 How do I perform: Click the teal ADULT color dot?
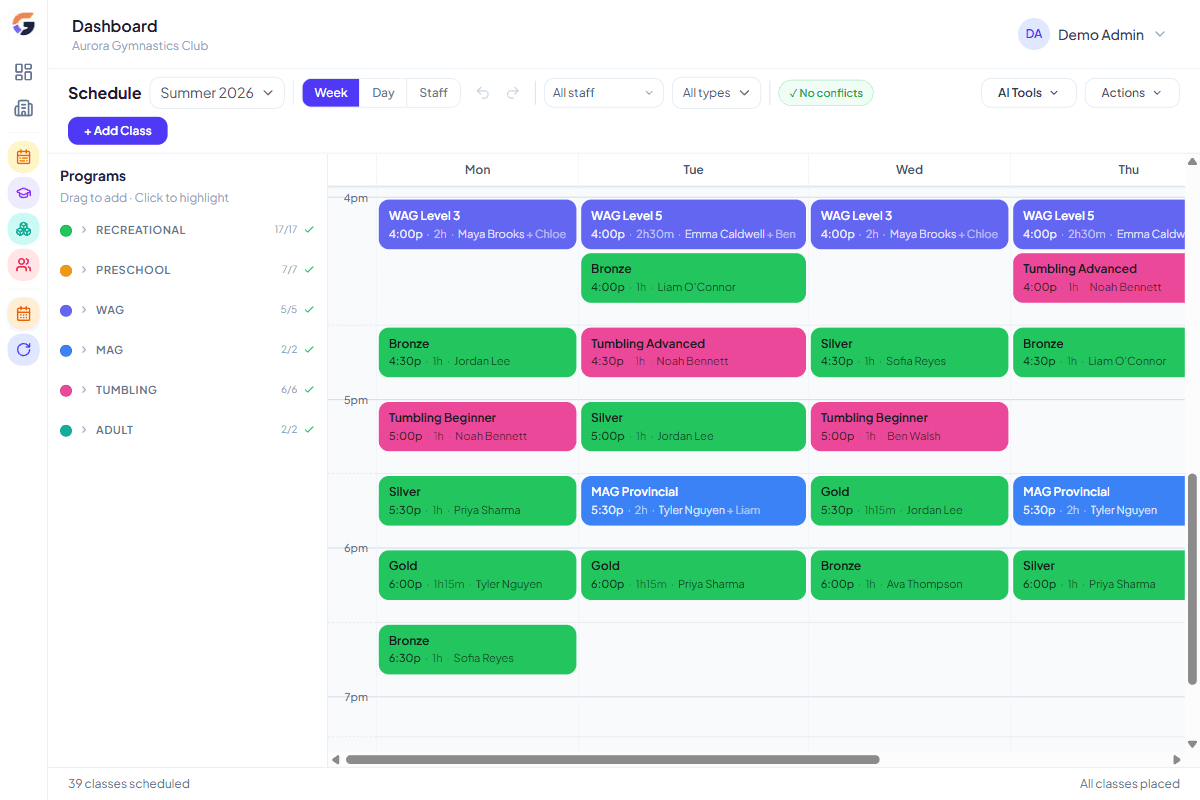66,431
